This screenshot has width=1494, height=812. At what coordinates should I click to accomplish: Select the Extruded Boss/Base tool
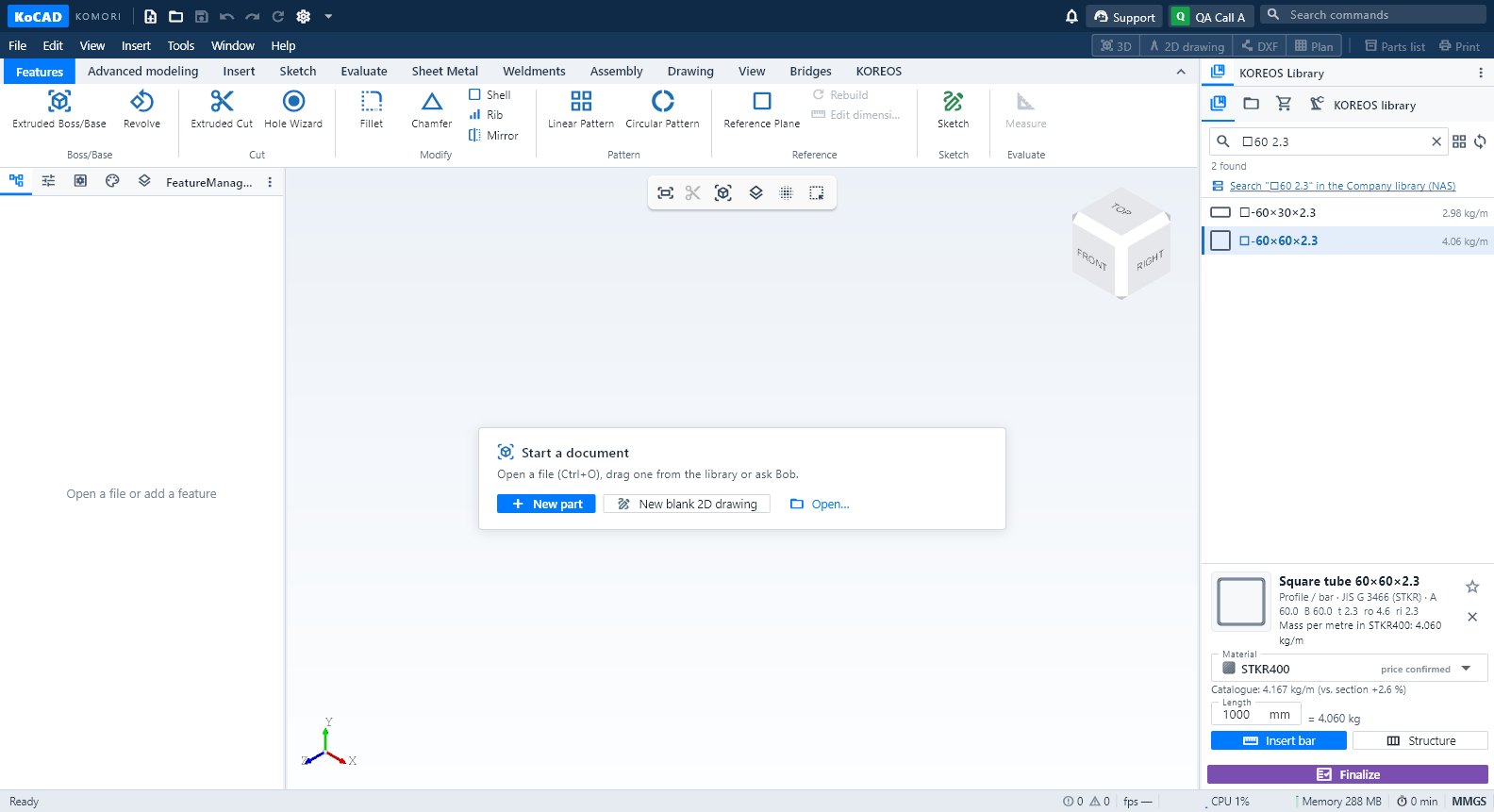point(59,109)
